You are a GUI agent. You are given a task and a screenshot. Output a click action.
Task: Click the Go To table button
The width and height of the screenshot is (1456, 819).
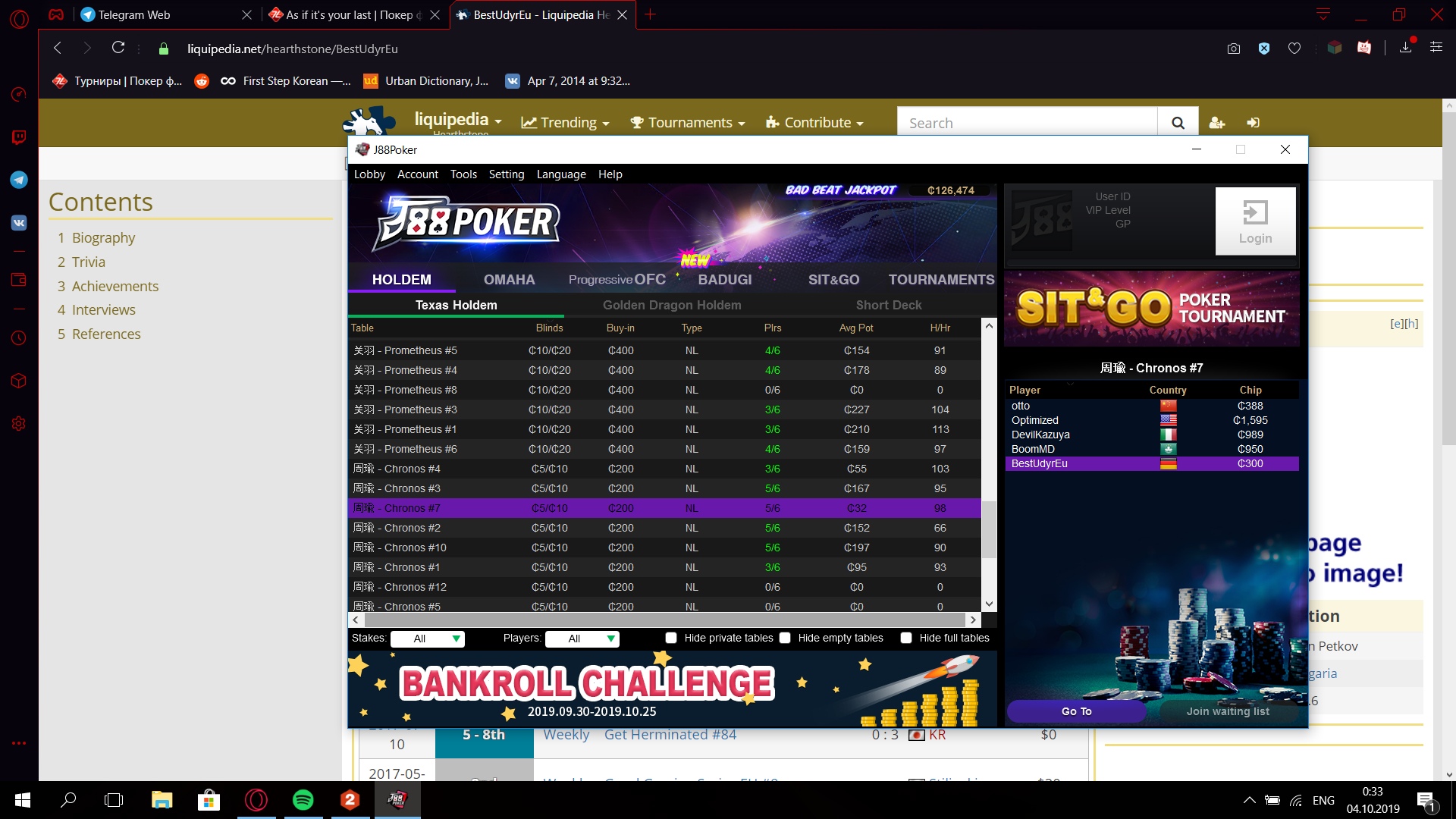pyautogui.click(x=1076, y=711)
